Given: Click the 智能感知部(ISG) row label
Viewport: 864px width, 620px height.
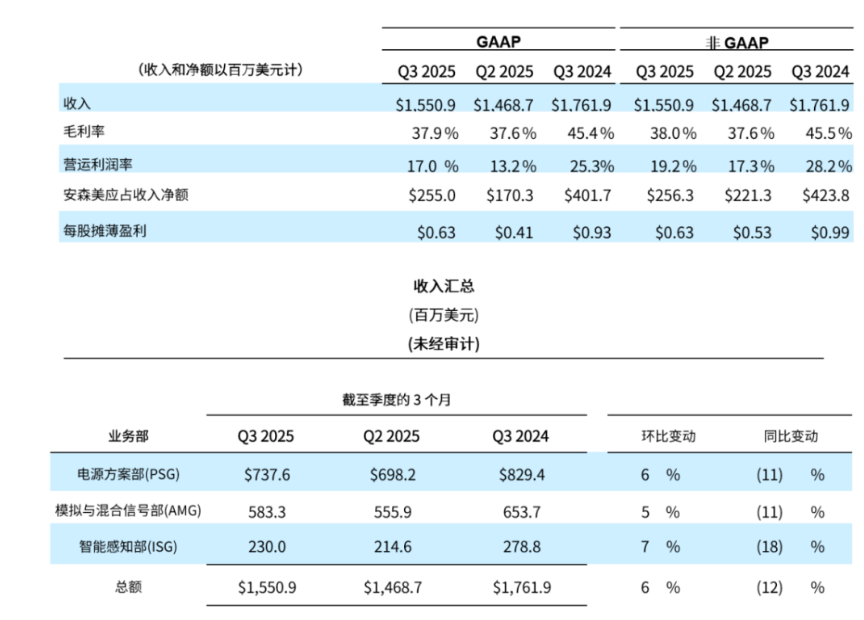Looking at the screenshot, I should point(128,547).
